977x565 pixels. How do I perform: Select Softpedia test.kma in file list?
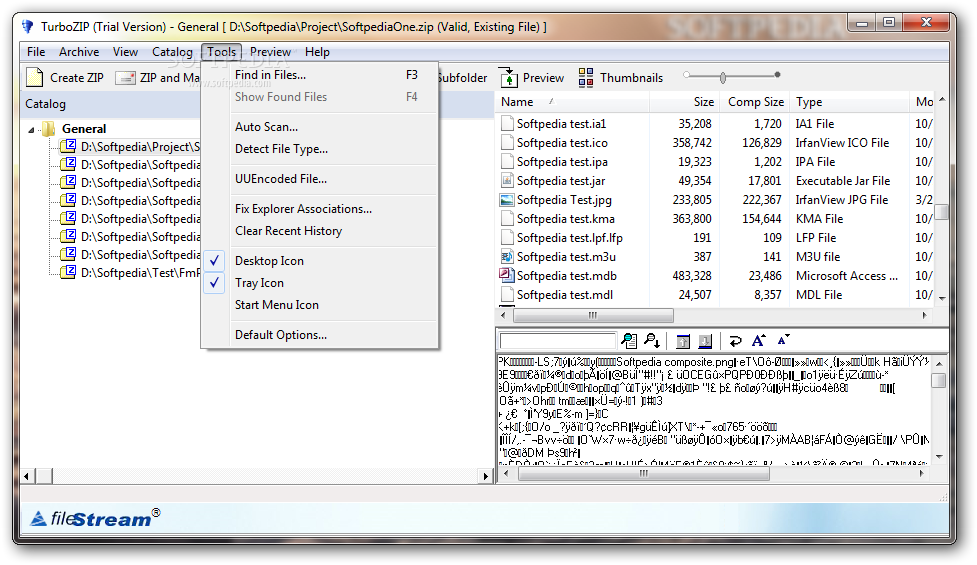coord(565,219)
